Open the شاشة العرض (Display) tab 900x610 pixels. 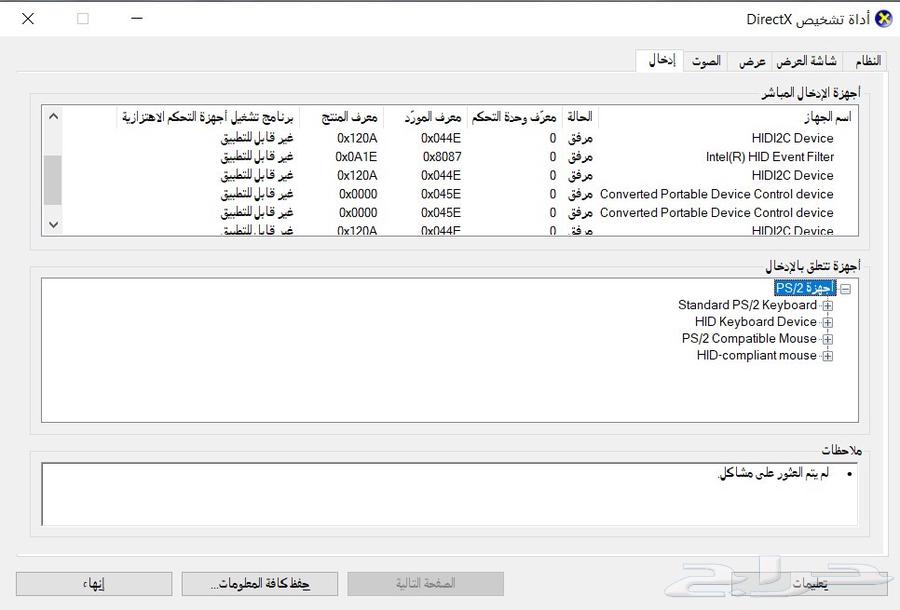[806, 60]
